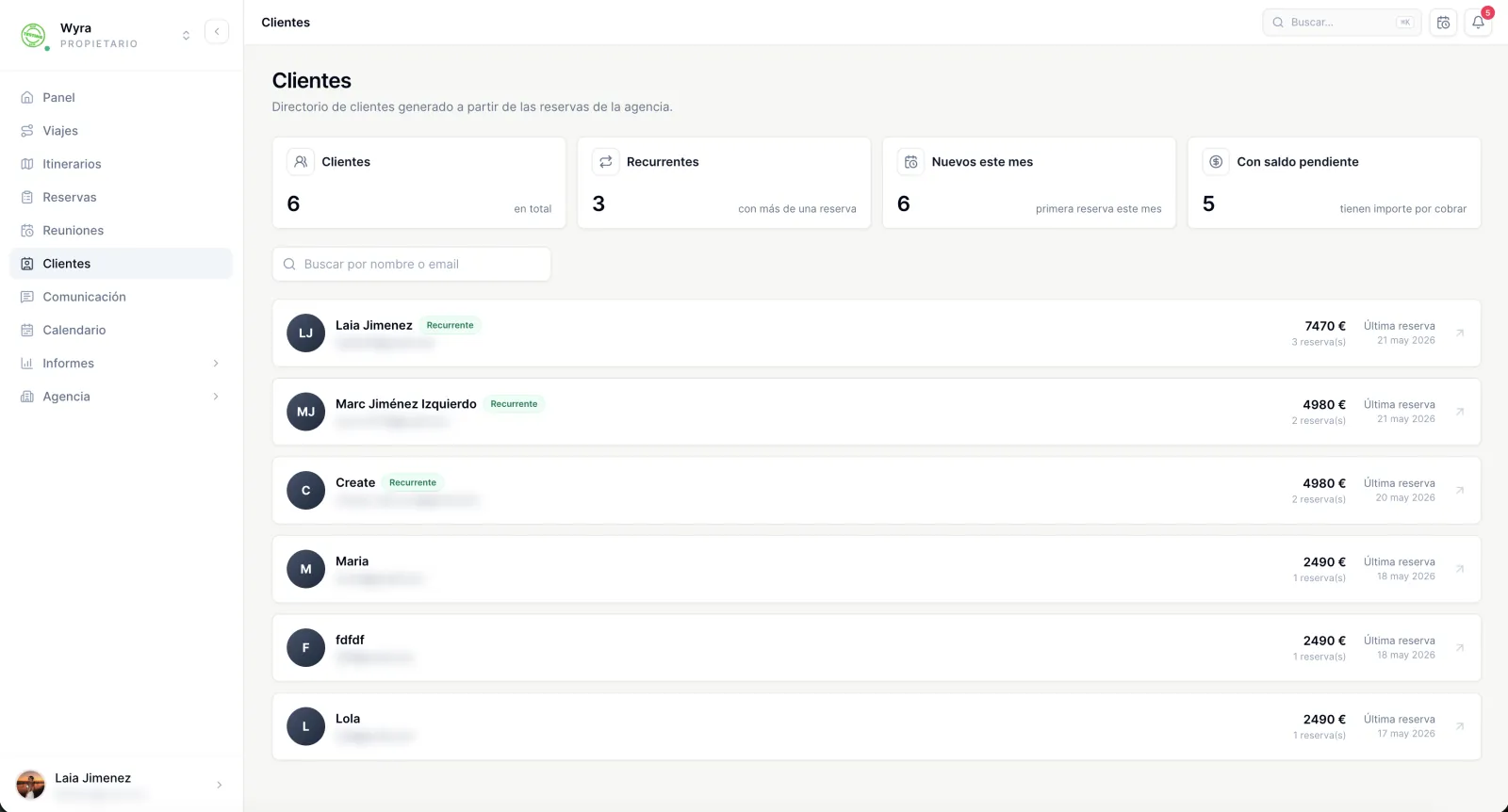Collapse the sidebar with the chevron button

[217, 32]
